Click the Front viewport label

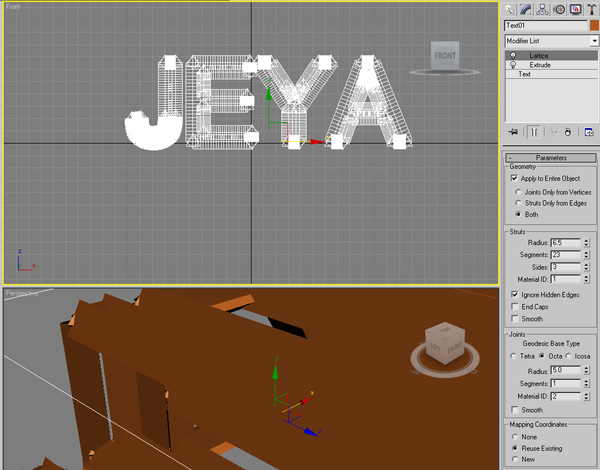[13, 7]
